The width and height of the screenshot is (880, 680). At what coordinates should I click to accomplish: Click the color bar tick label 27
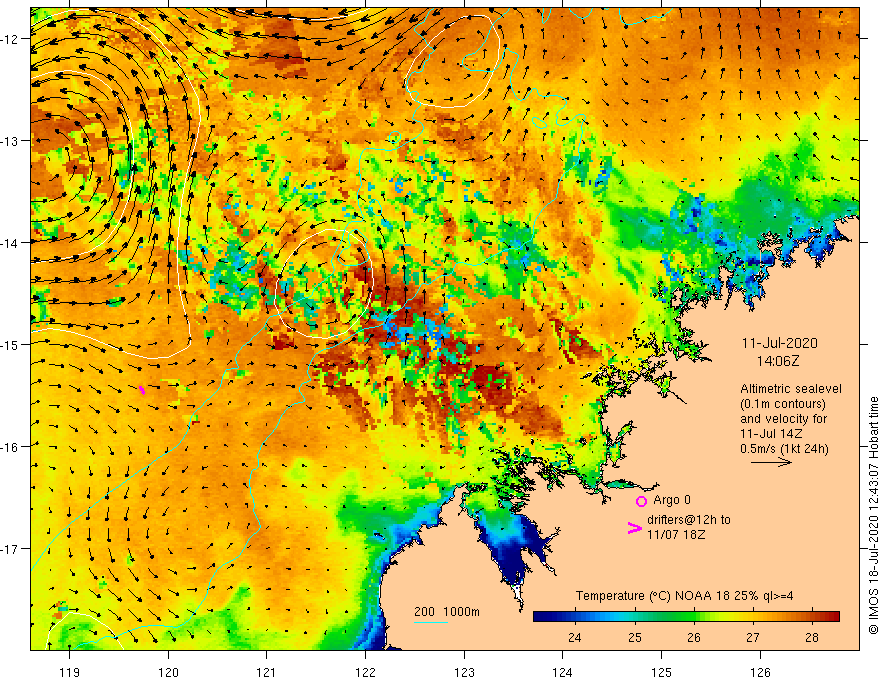753,637
